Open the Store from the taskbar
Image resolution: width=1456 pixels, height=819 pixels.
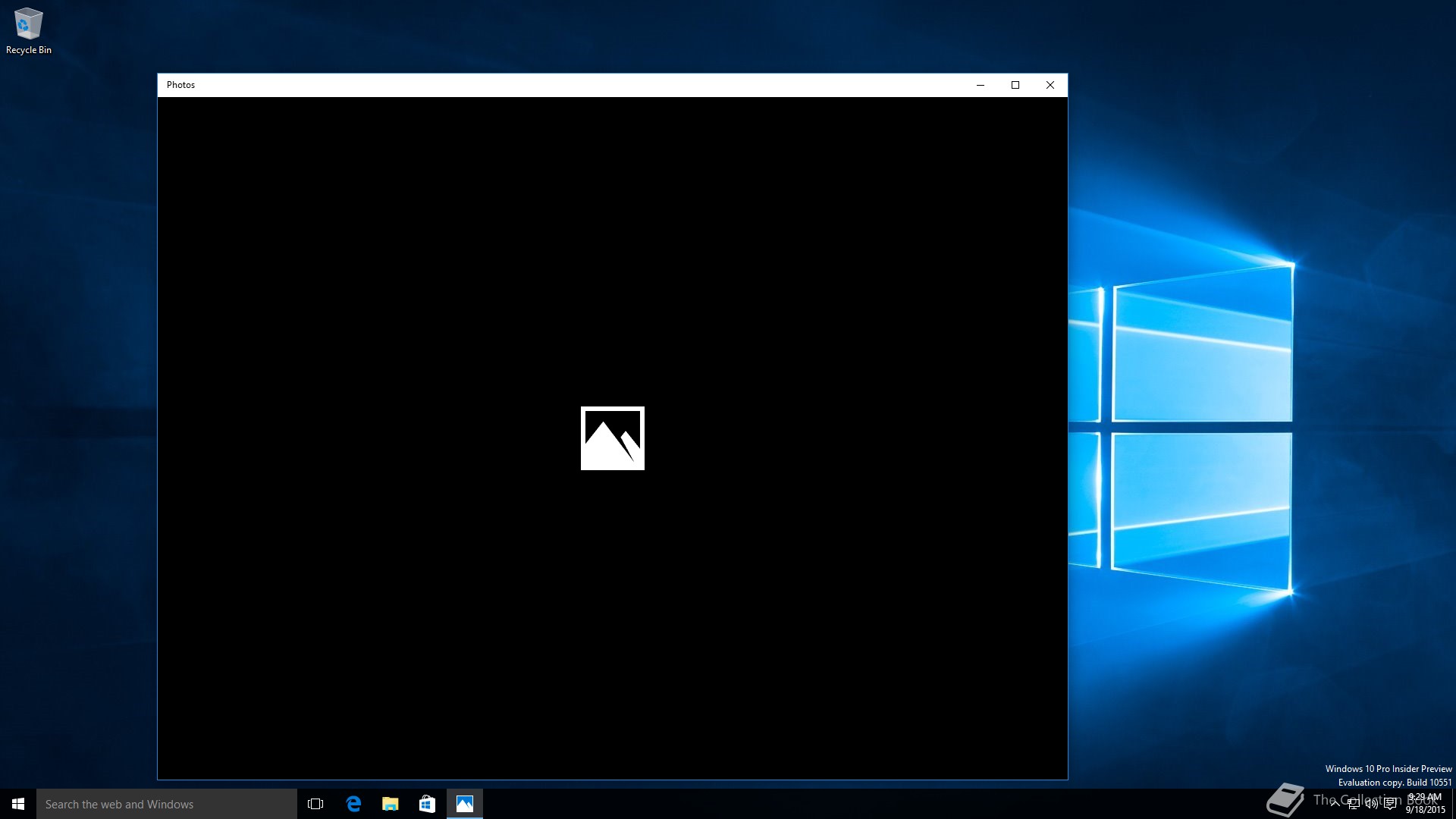428,804
